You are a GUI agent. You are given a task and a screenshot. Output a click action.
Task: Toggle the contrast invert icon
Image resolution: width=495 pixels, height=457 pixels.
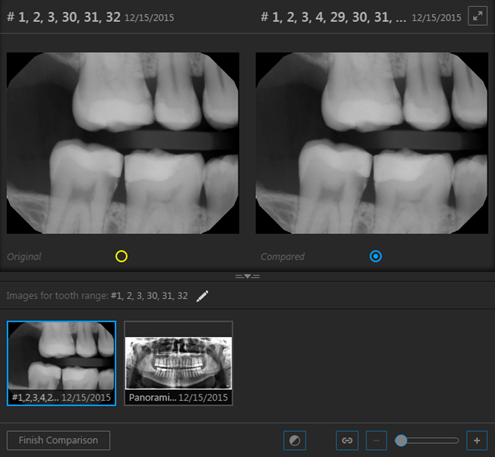[294, 441]
